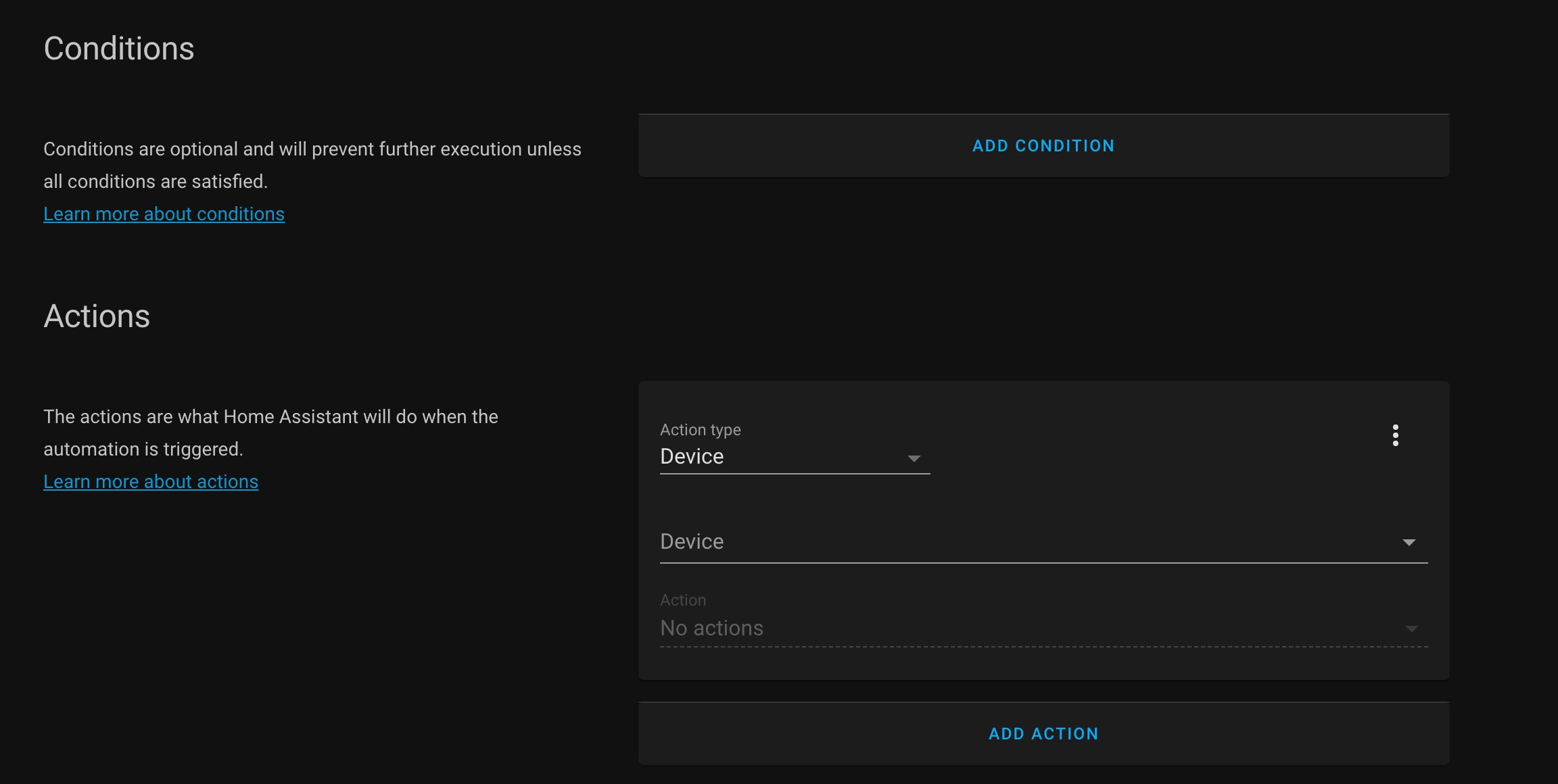This screenshot has height=784, width=1558.
Task: Click the Conditions section heading
Action: coord(119,49)
